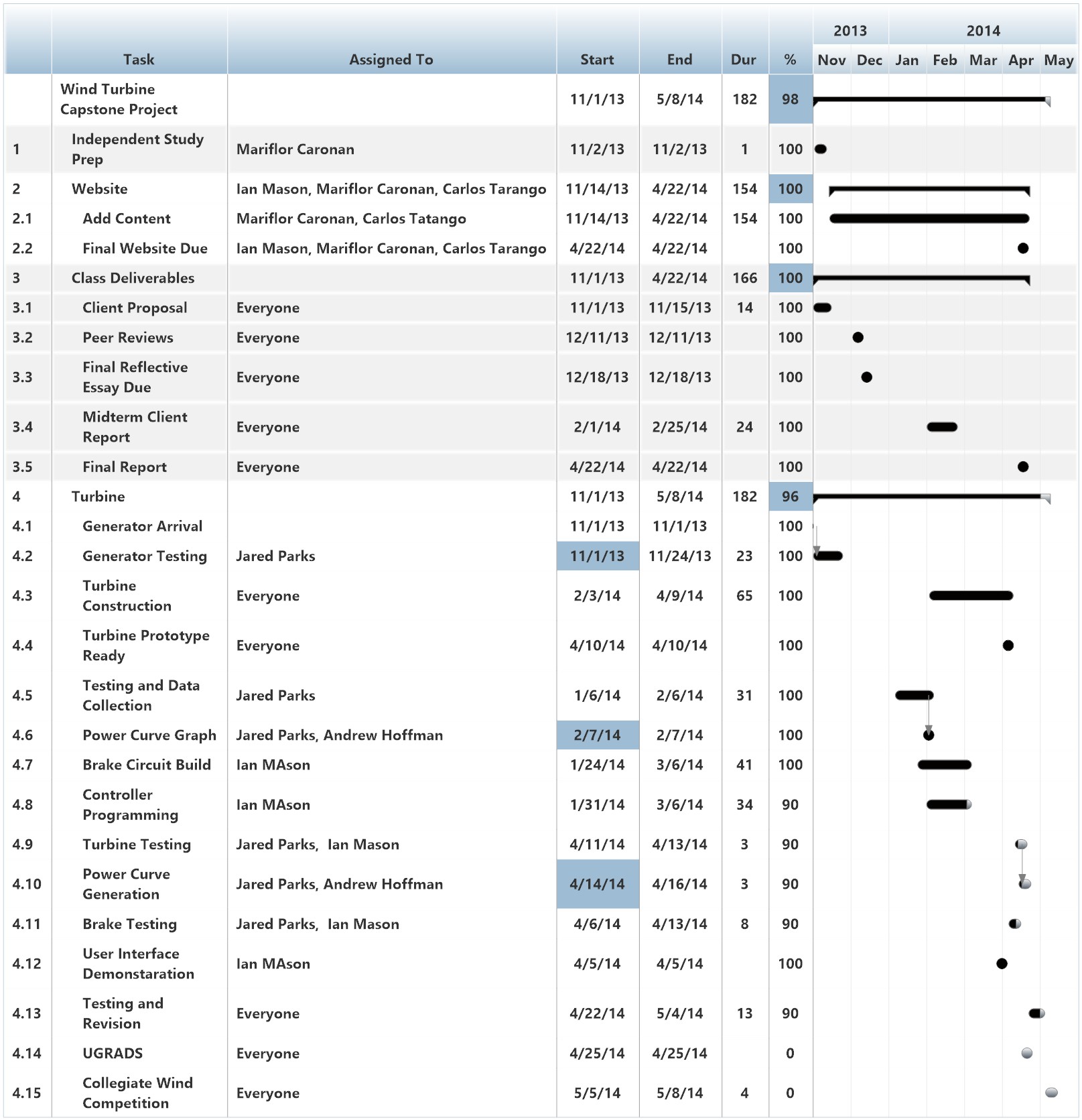Select the Final Website Due milestone dot
This screenshot has width=1082, height=1120.
tap(1023, 249)
